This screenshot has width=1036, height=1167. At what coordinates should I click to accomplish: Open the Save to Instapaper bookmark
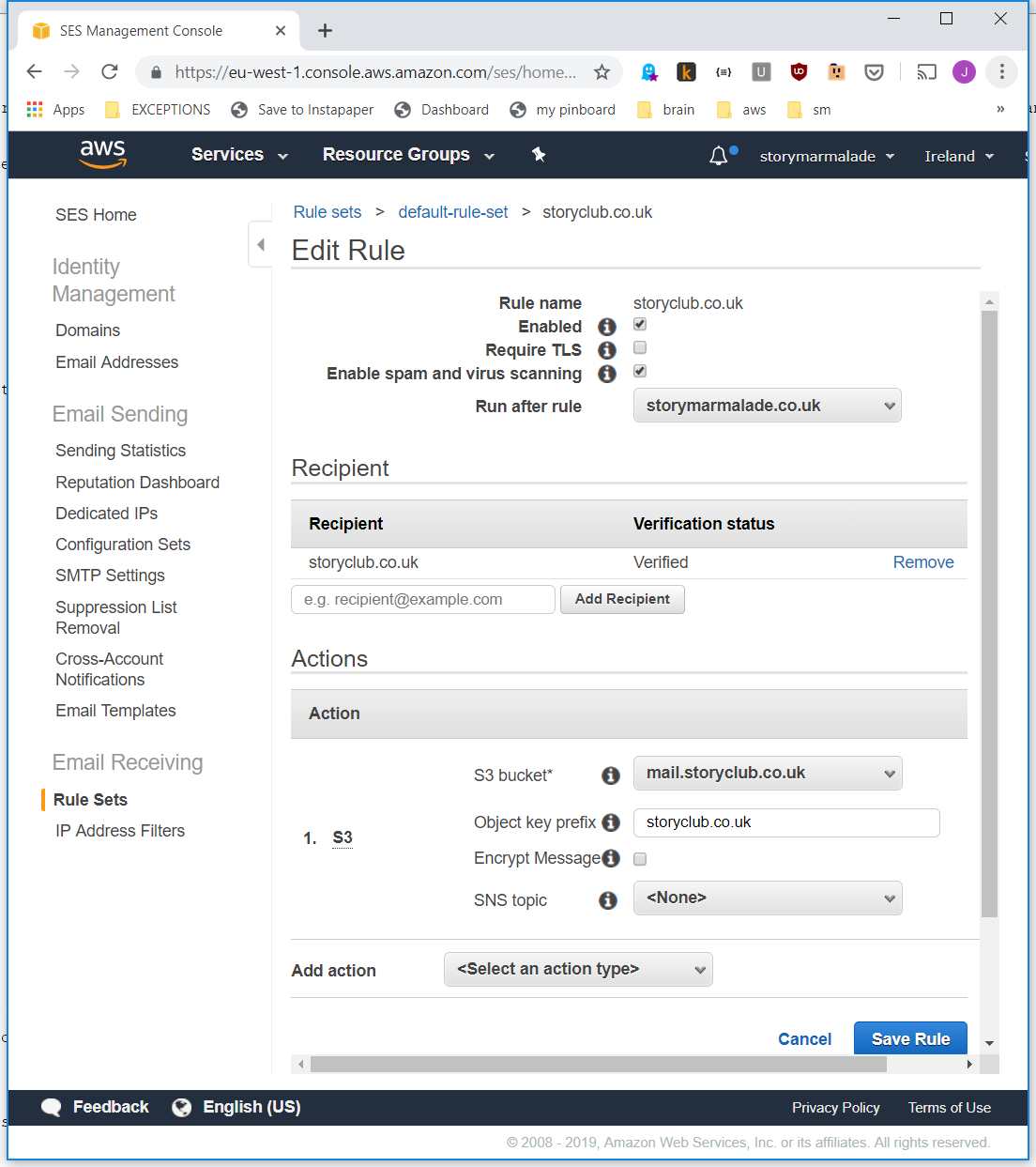click(x=302, y=110)
